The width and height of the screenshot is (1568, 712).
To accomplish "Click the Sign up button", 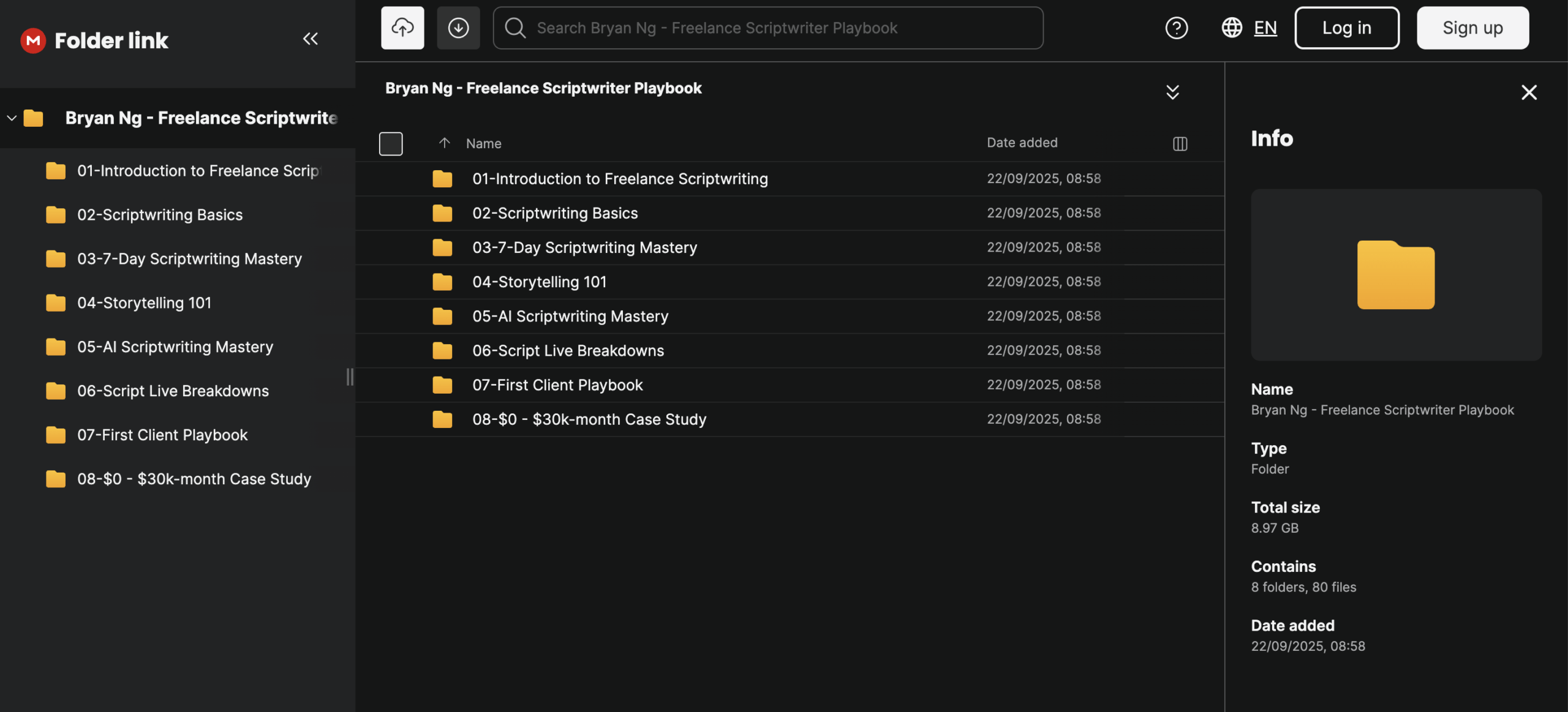I will click(1472, 28).
